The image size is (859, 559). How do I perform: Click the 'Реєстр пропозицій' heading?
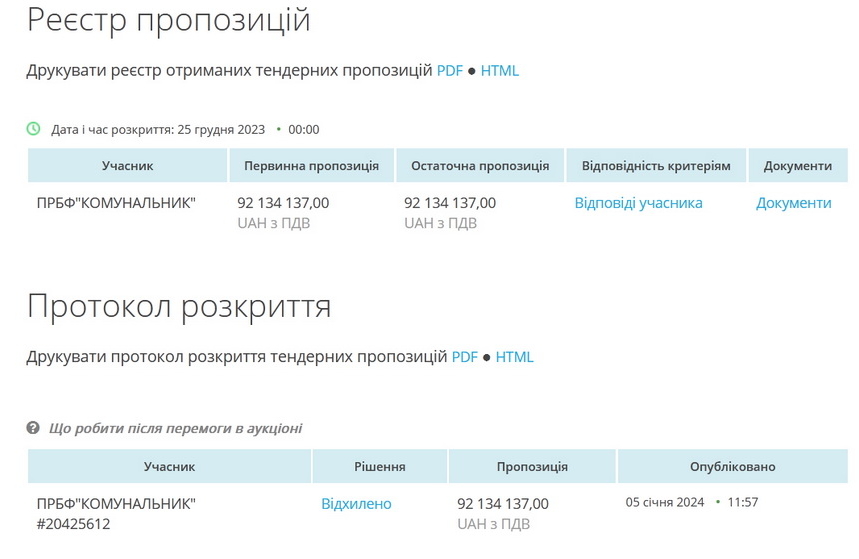click(x=168, y=20)
